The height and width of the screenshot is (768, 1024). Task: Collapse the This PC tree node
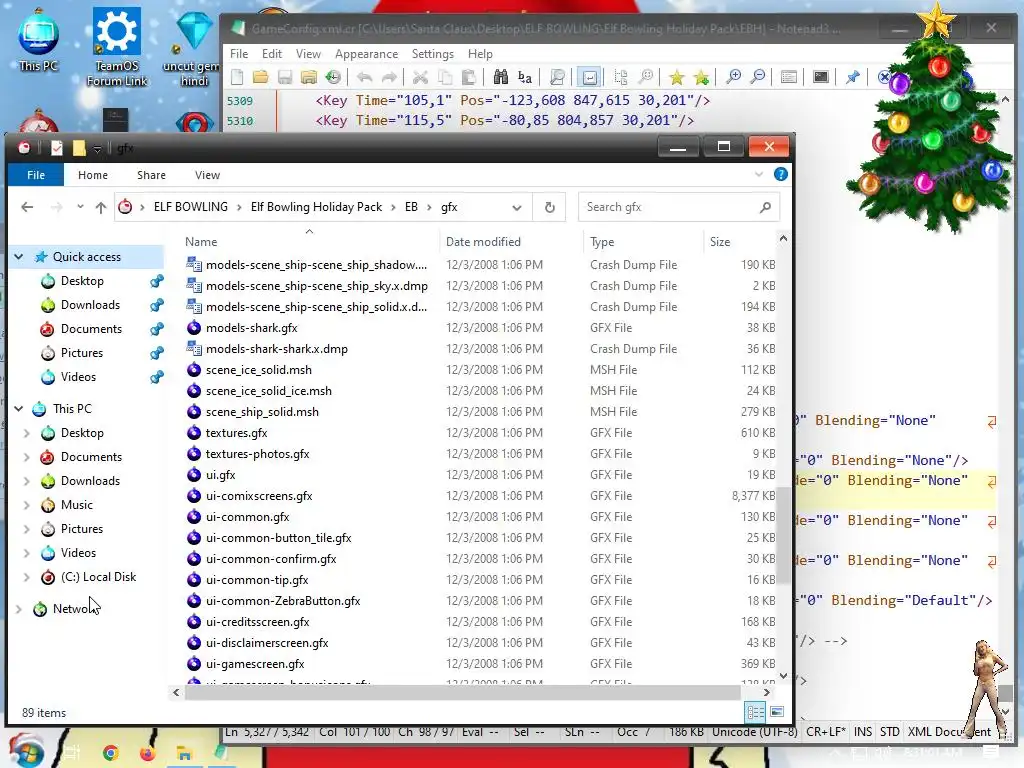click(x=19, y=409)
